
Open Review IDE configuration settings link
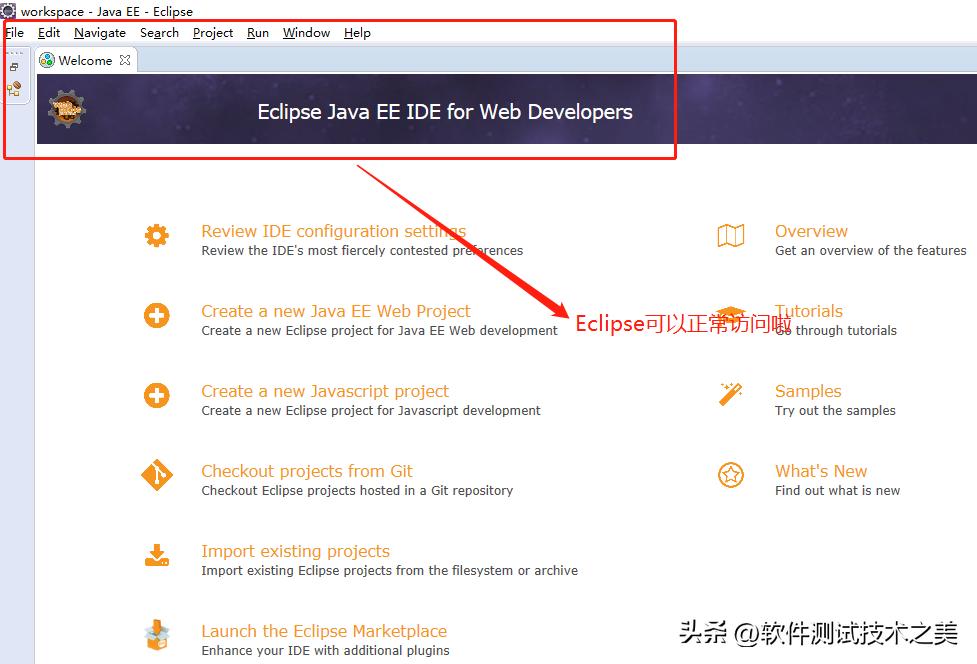(333, 231)
